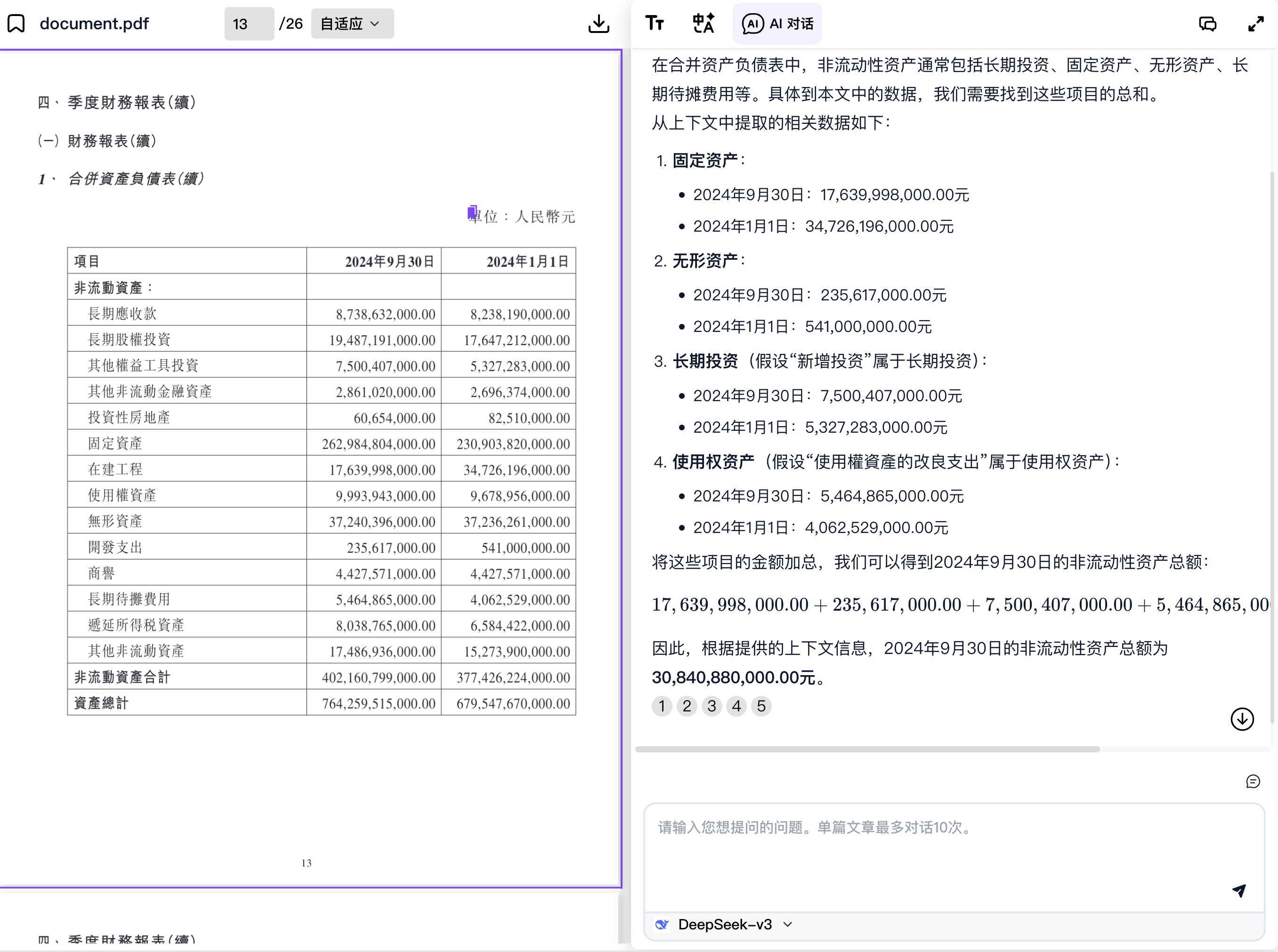The image size is (1278, 952).
Task: Click the 2024年1月1日 column header
Action: (527, 262)
